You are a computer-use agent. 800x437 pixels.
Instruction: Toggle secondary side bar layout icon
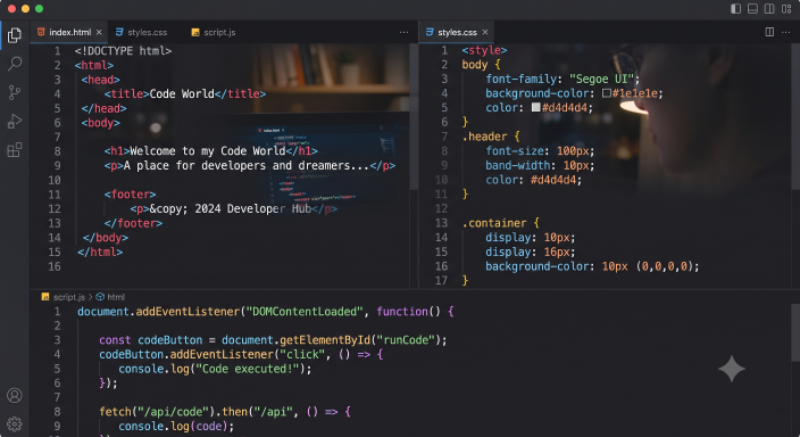coord(769,9)
